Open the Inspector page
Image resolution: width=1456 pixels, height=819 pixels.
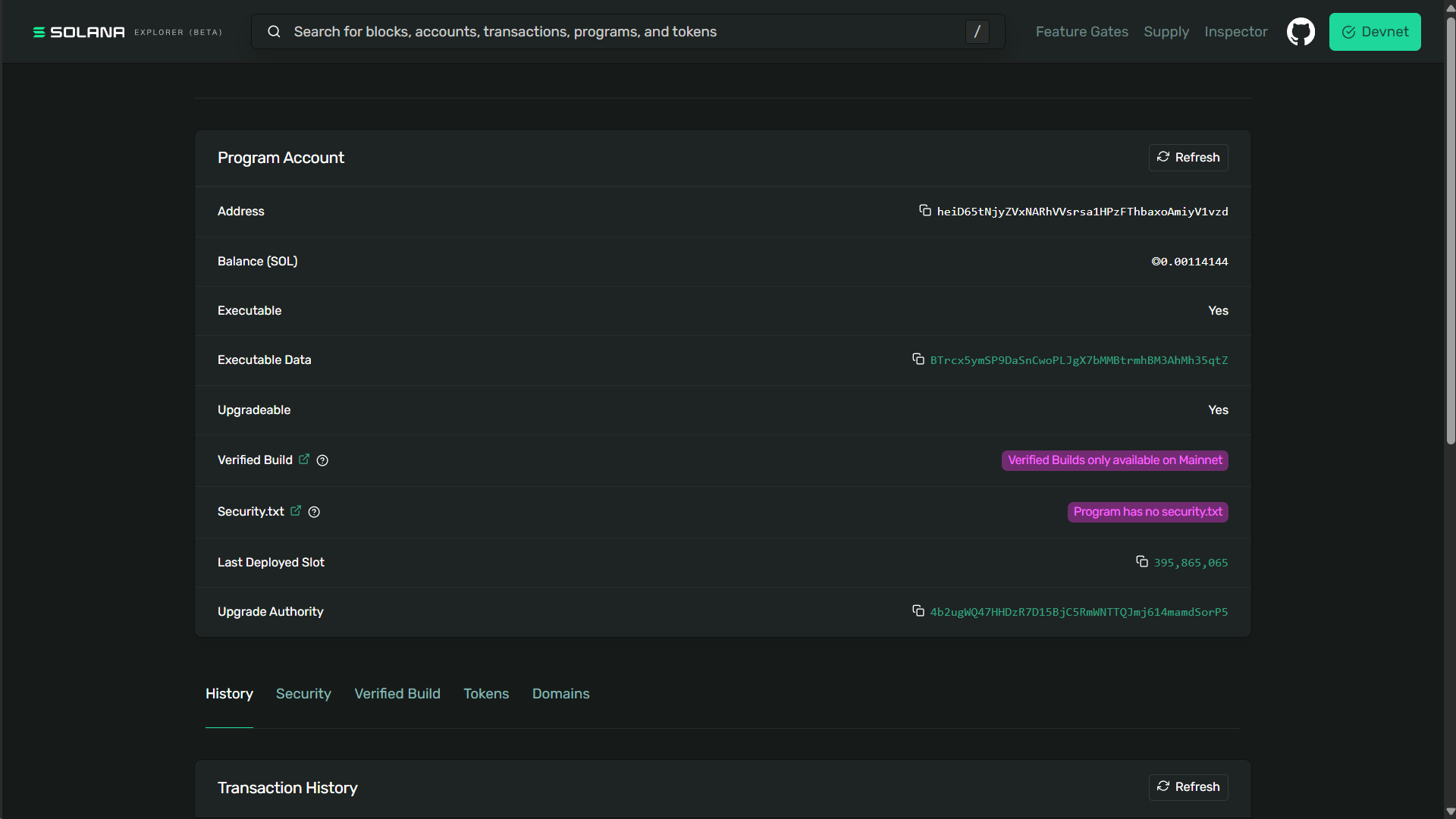coord(1235,32)
